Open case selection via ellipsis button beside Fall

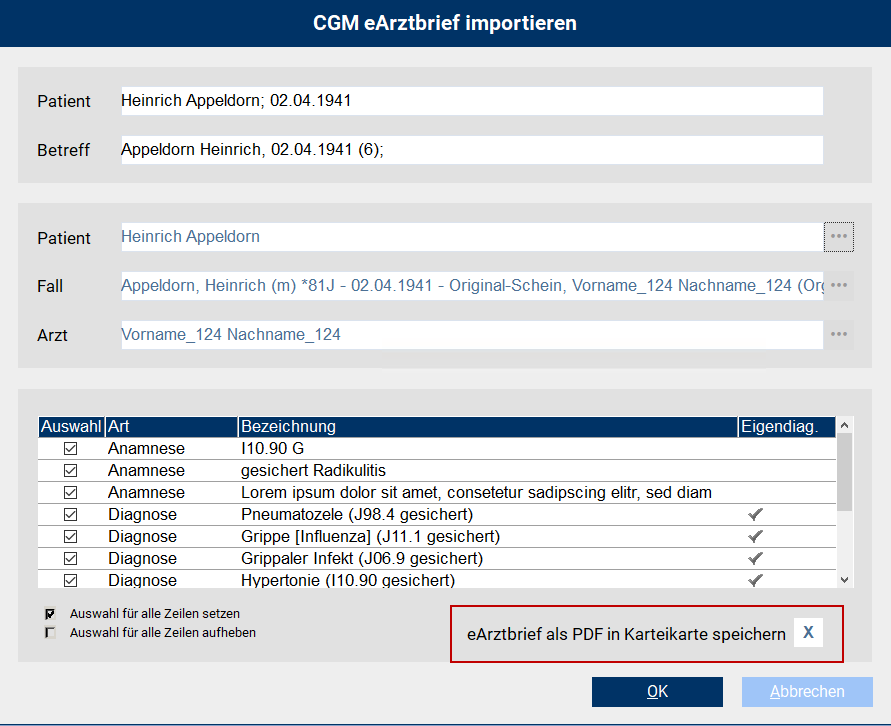pyautogui.click(x=838, y=286)
